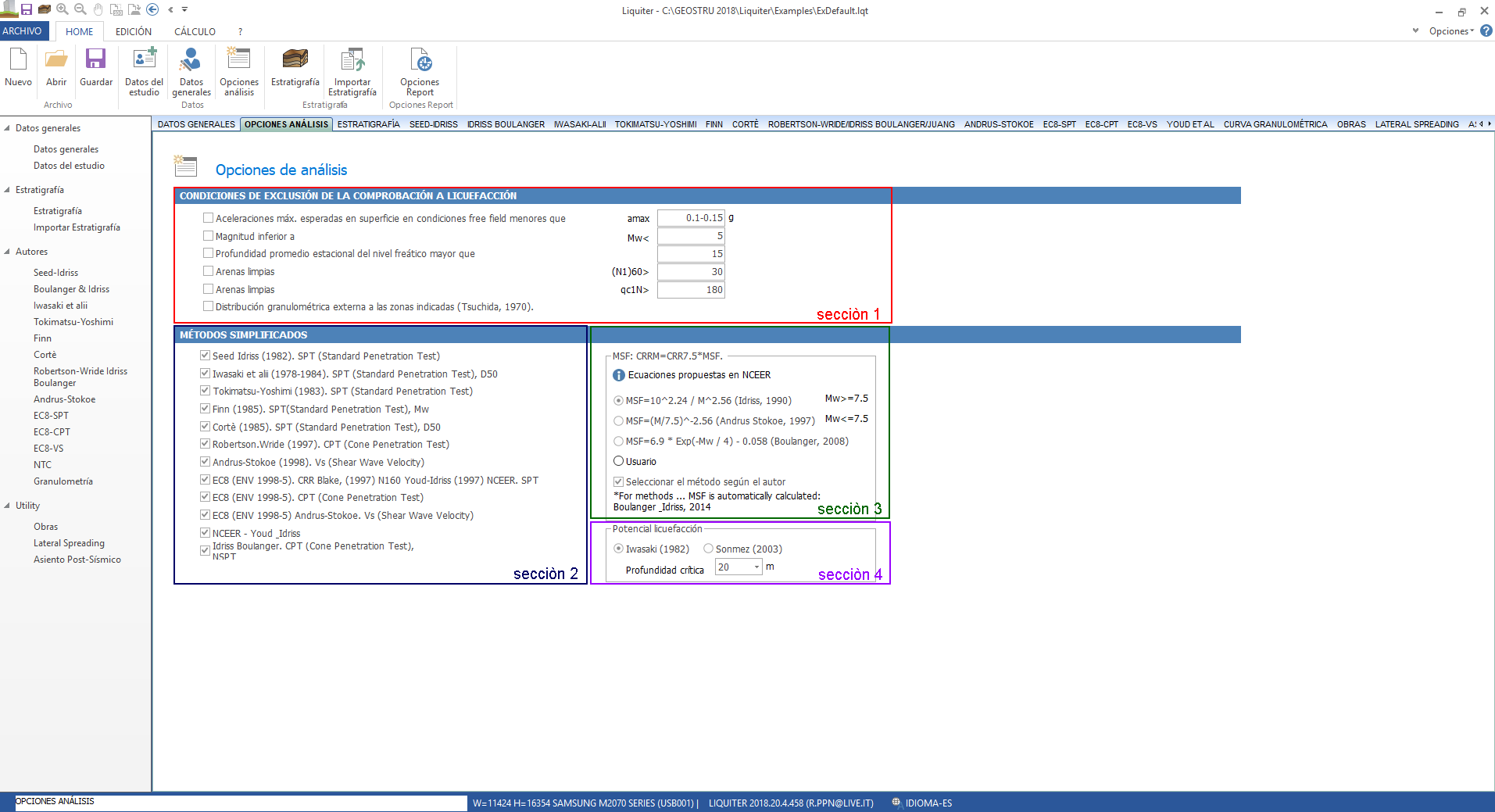The width and height of the screenshot is (1495, 812).
Task: Open Datos generales from the ribbon
Action: pos(191,72)
